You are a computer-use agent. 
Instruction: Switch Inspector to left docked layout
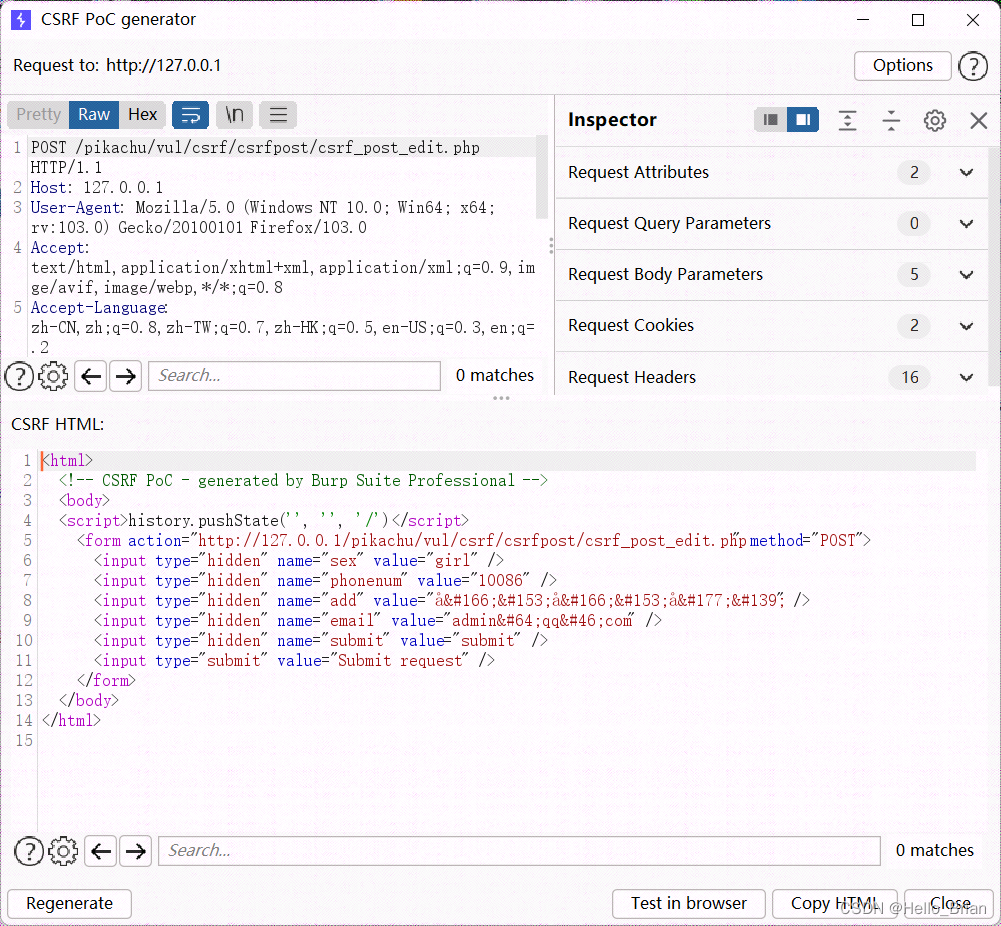pyautogui.click(x=771, y=120)
